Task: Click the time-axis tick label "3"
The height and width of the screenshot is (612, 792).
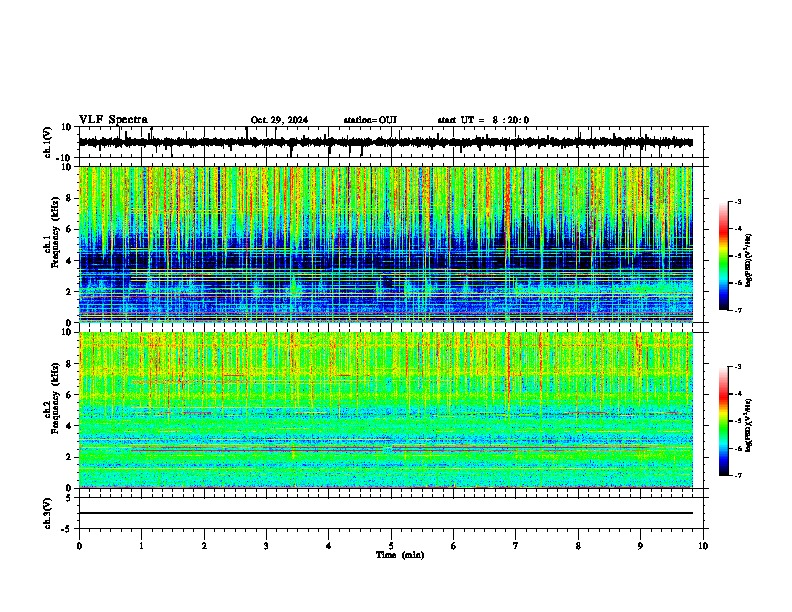Action: [x=266, y=546]
